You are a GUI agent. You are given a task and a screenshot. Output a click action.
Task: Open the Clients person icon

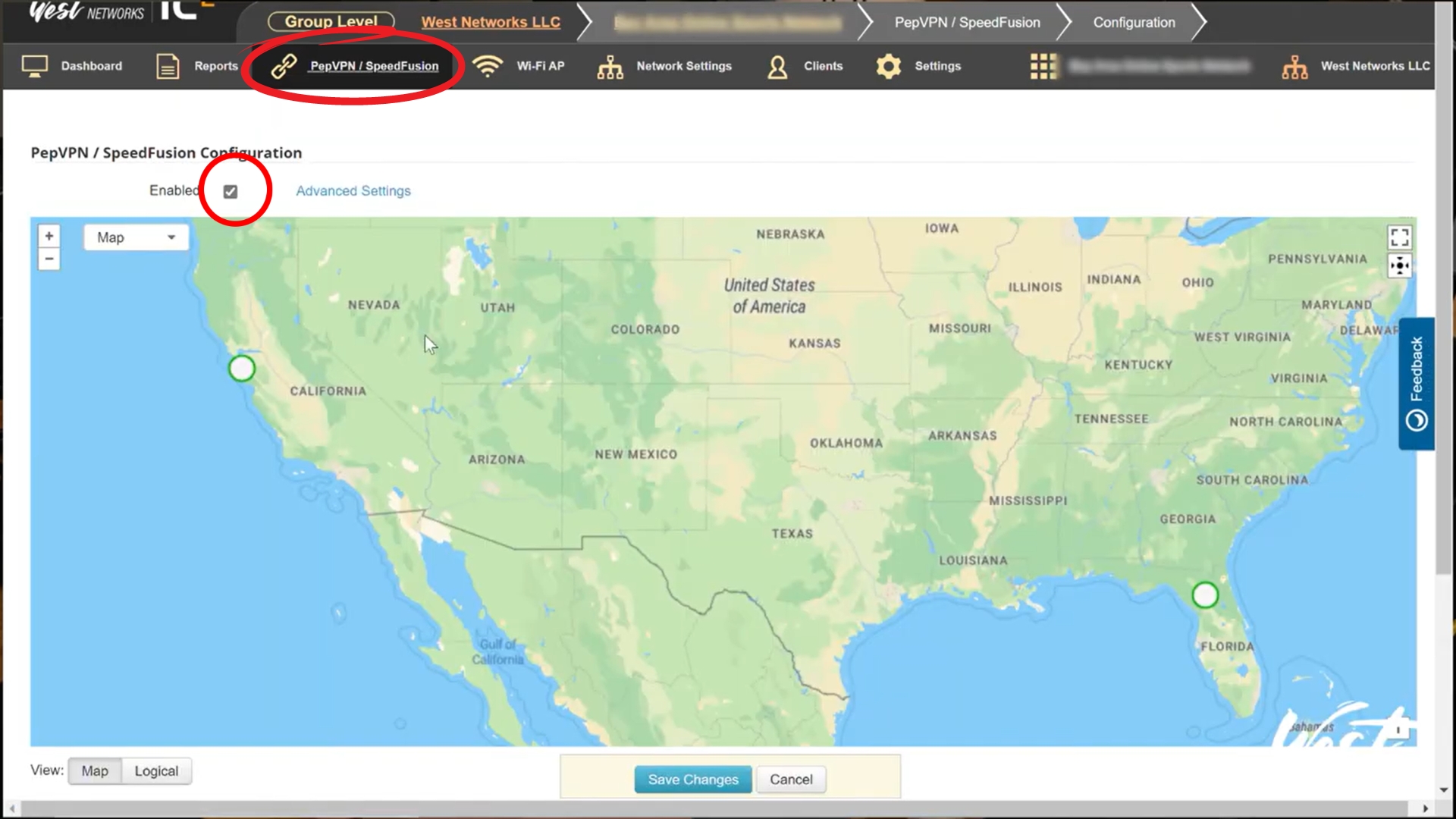(777, 66)
